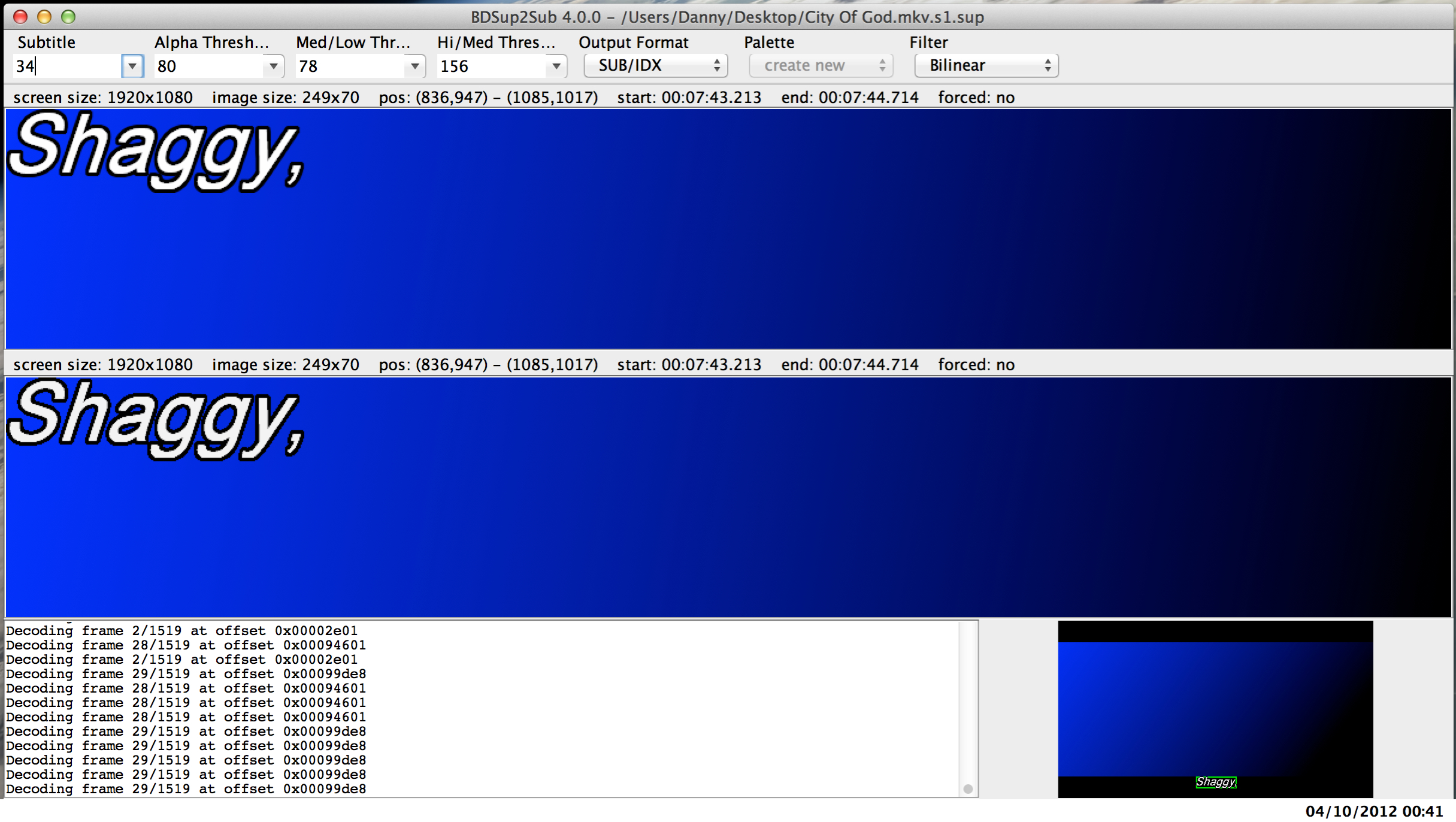Click the Hi/Med Thres... label
This screenshot has width=1456, height=822.
pyautogui.click(x=496, y=43)
